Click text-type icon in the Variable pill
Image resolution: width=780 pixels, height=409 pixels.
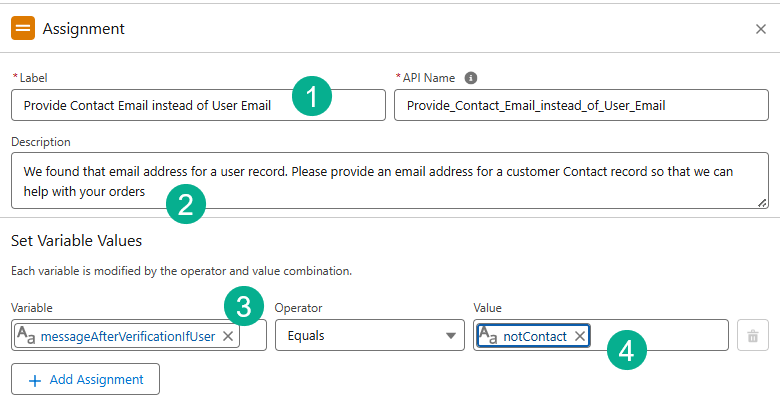click(27, 336)
